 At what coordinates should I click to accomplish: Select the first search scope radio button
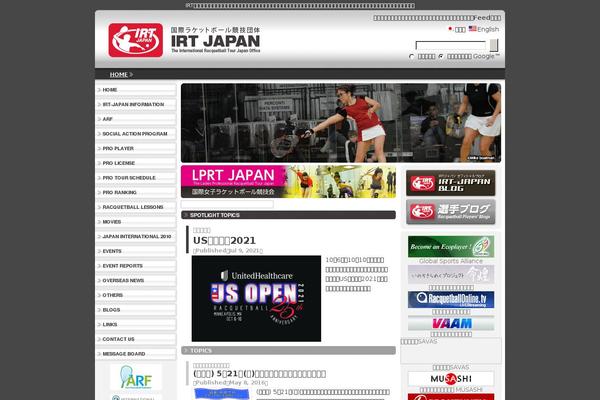411,56
